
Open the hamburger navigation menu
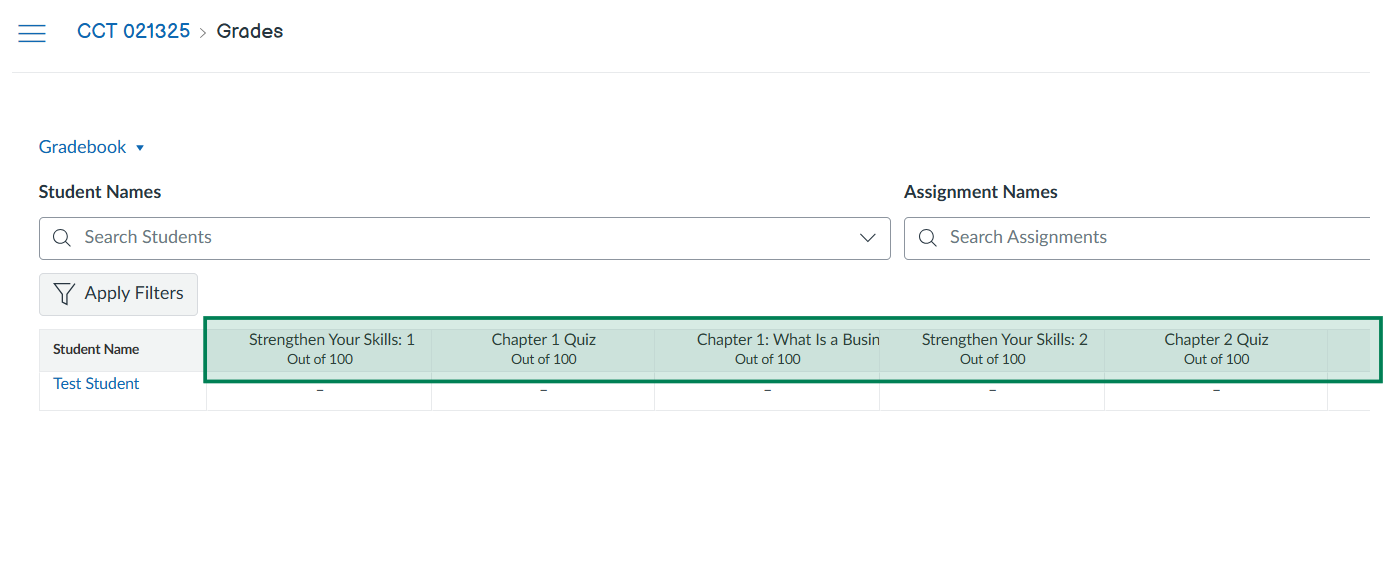pos(32,33)
